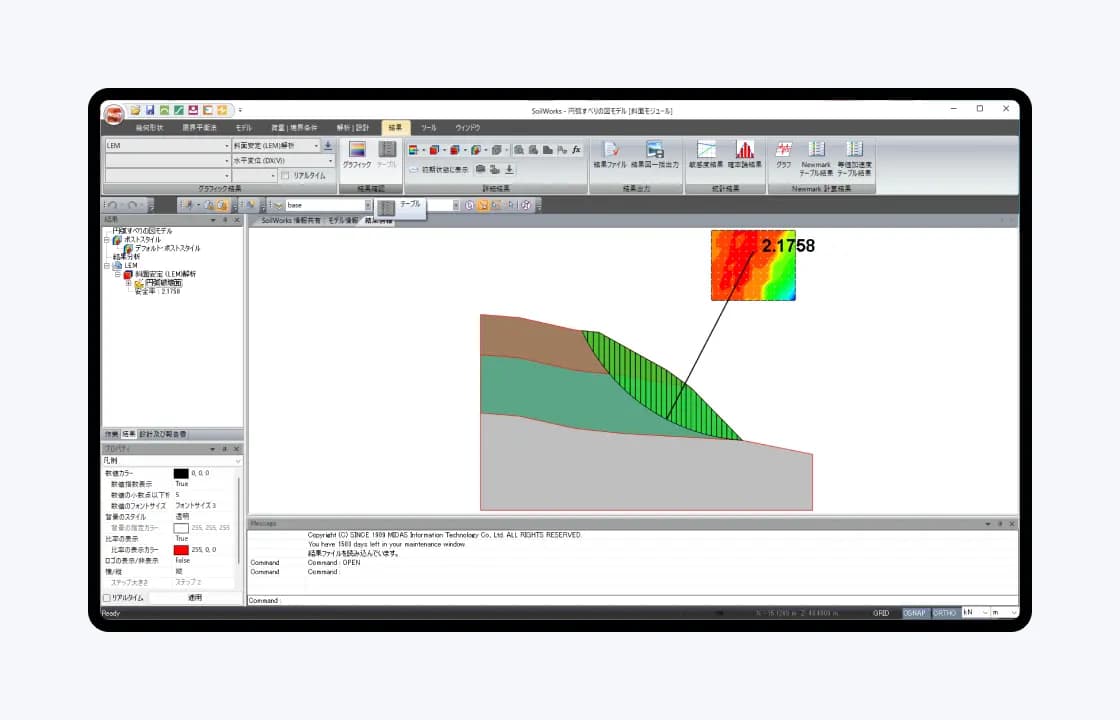This screenshot has width=1120, height=720.
Task: Toggle the ORTHO status bar button
Action: pos(944,613)
